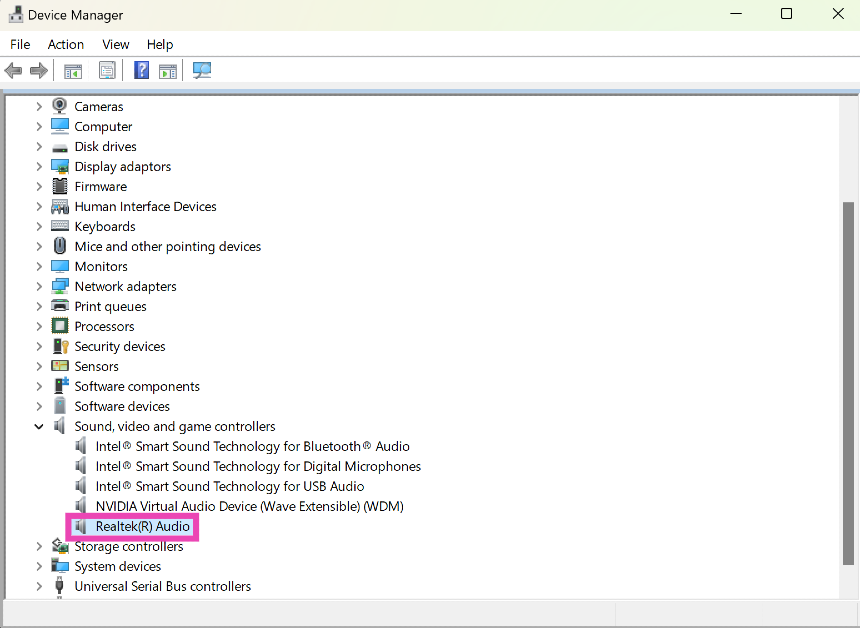Open the File menu
Viewport: 860px width, 628px height.
coord(20,44)
